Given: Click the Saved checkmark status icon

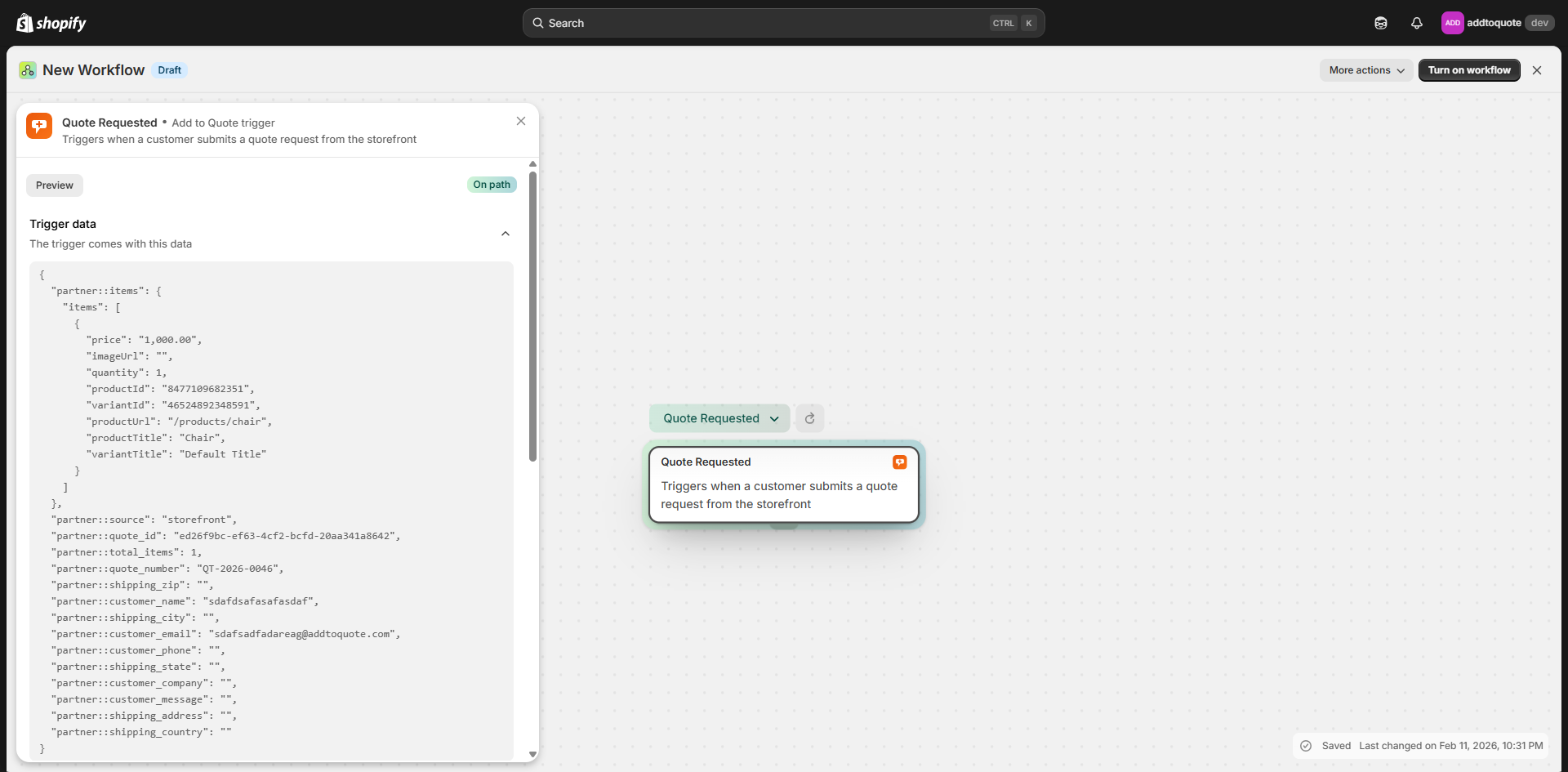Looking at the screenshot, I should click(1307, 746).
